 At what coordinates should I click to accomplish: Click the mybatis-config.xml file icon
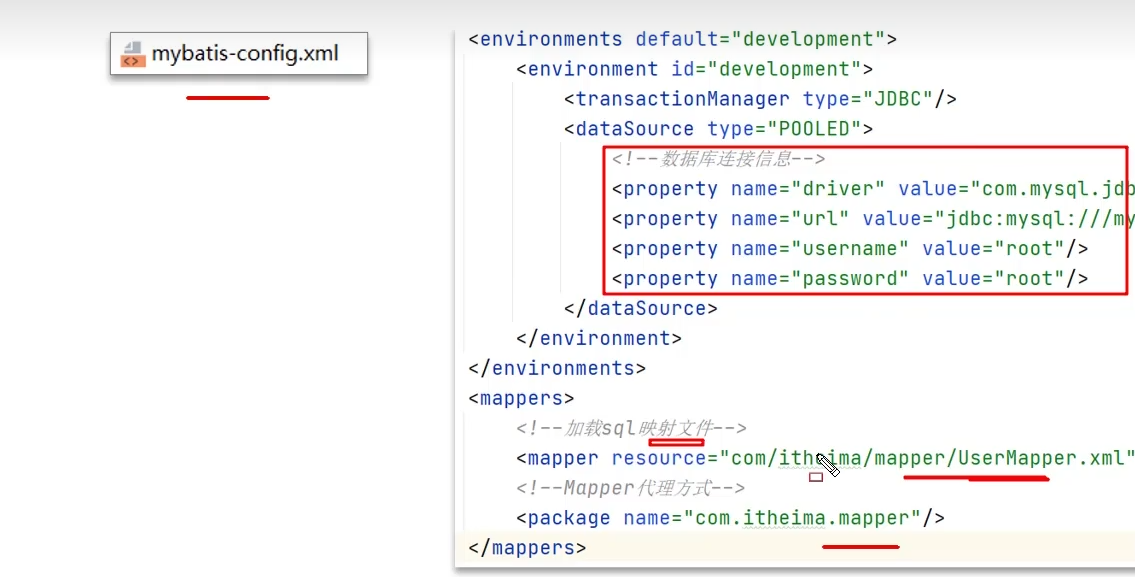132,53
